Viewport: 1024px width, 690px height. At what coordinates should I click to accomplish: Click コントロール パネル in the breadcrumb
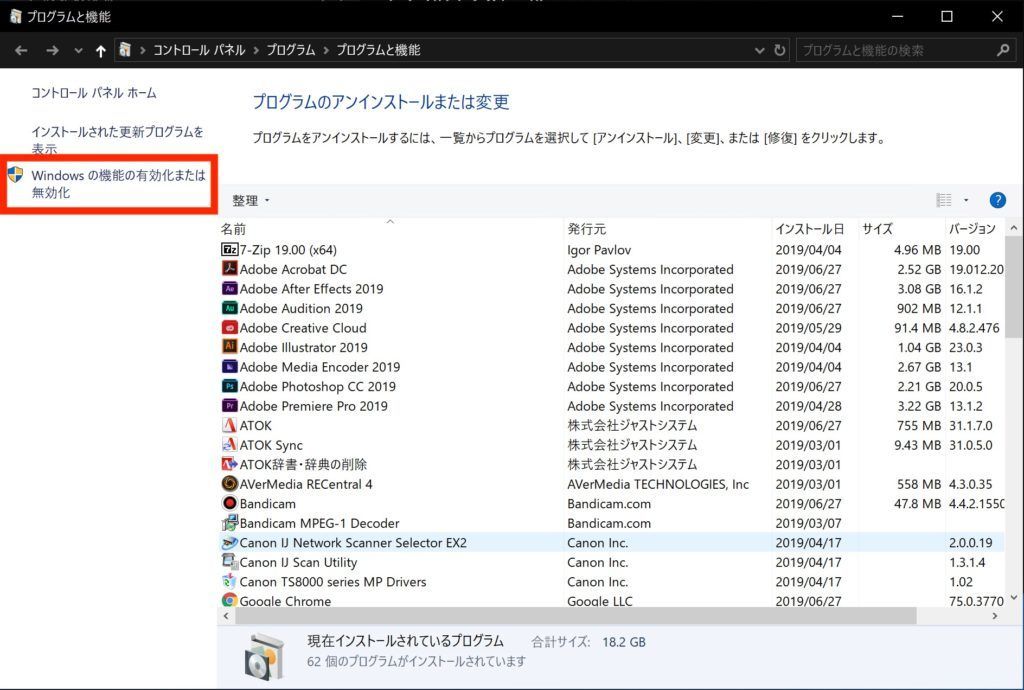point(199,50)
